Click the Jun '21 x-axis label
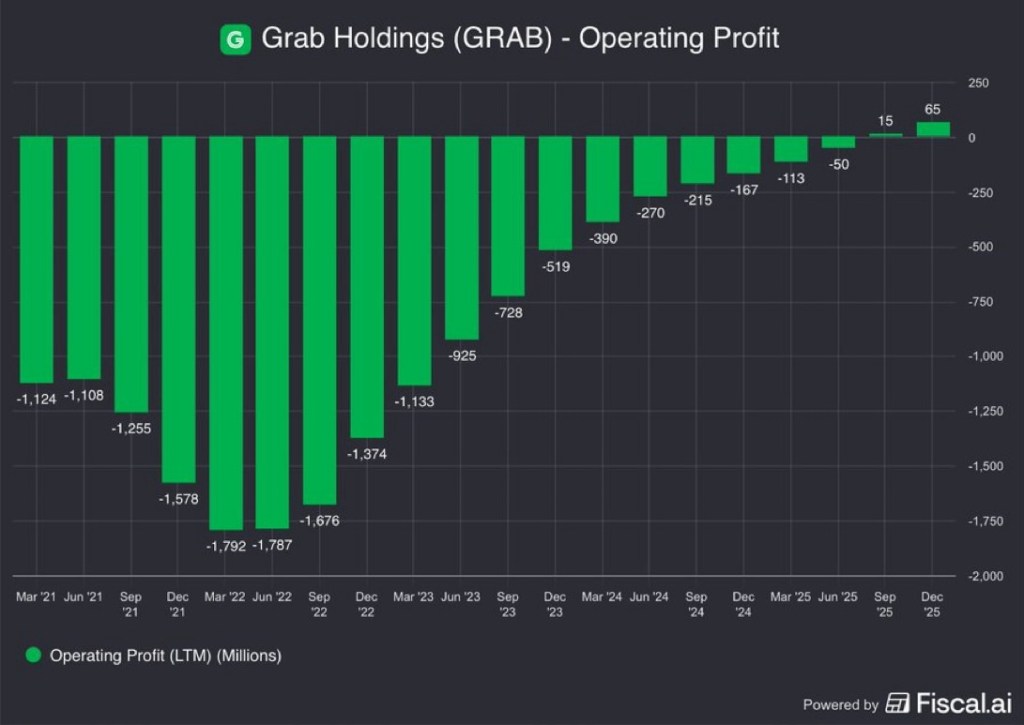1024x725 pixels. 83,597
